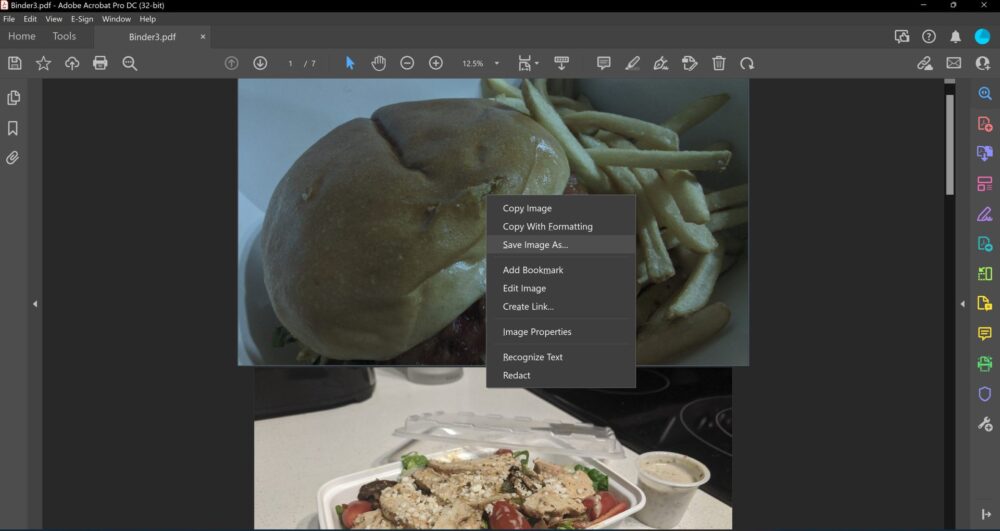Click the Zoom in plus icon
This screenshot has width=1000, height=531.
[x=436, y=63]
